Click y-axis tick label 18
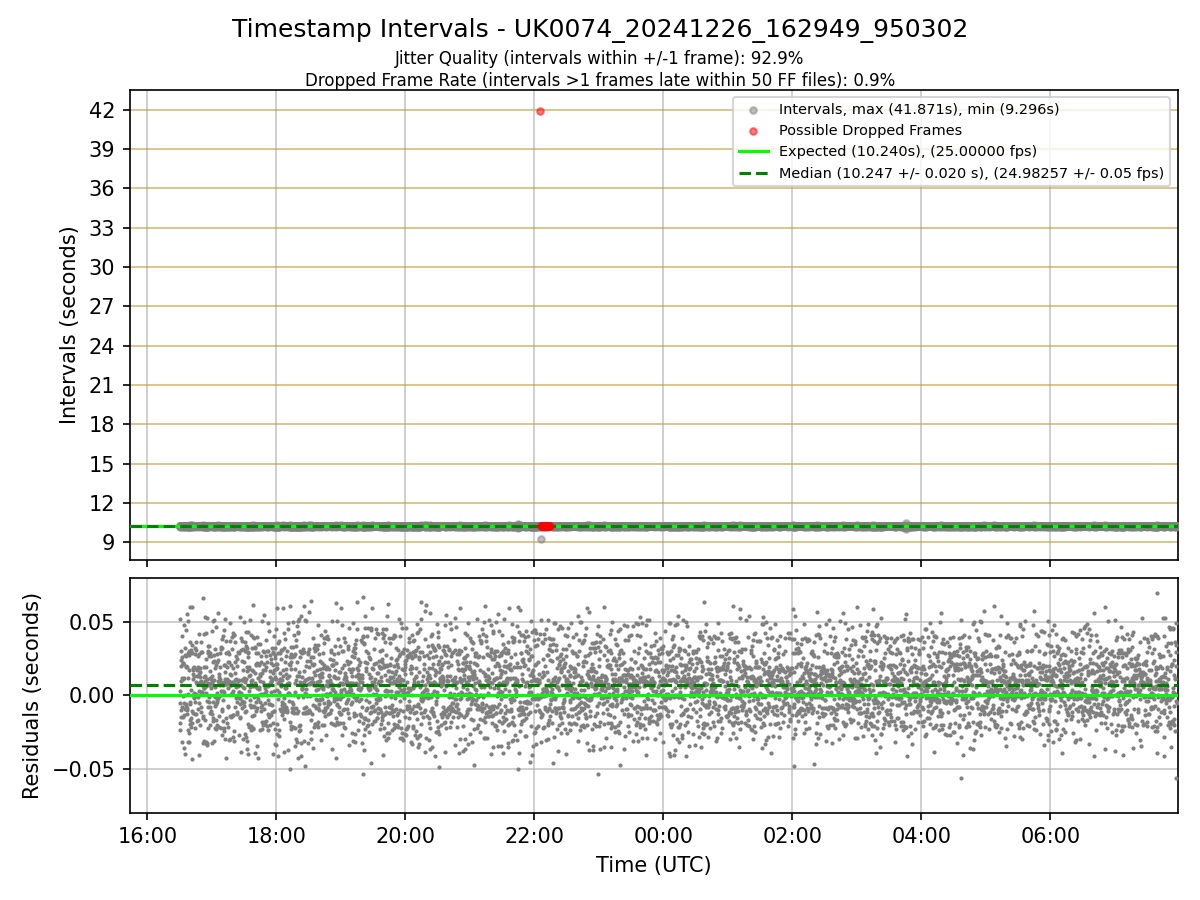 [x=102, y=424]
